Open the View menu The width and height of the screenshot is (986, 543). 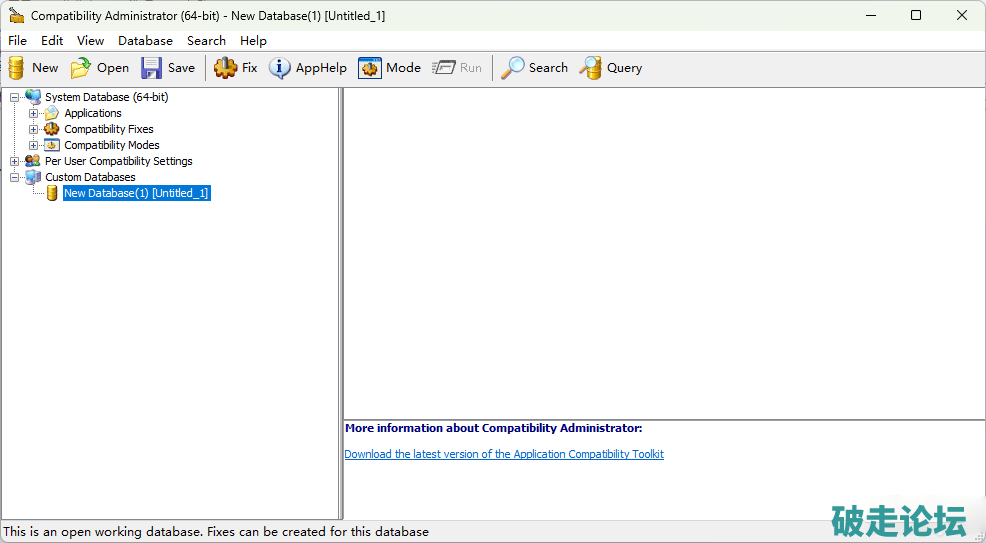[91, 41]
